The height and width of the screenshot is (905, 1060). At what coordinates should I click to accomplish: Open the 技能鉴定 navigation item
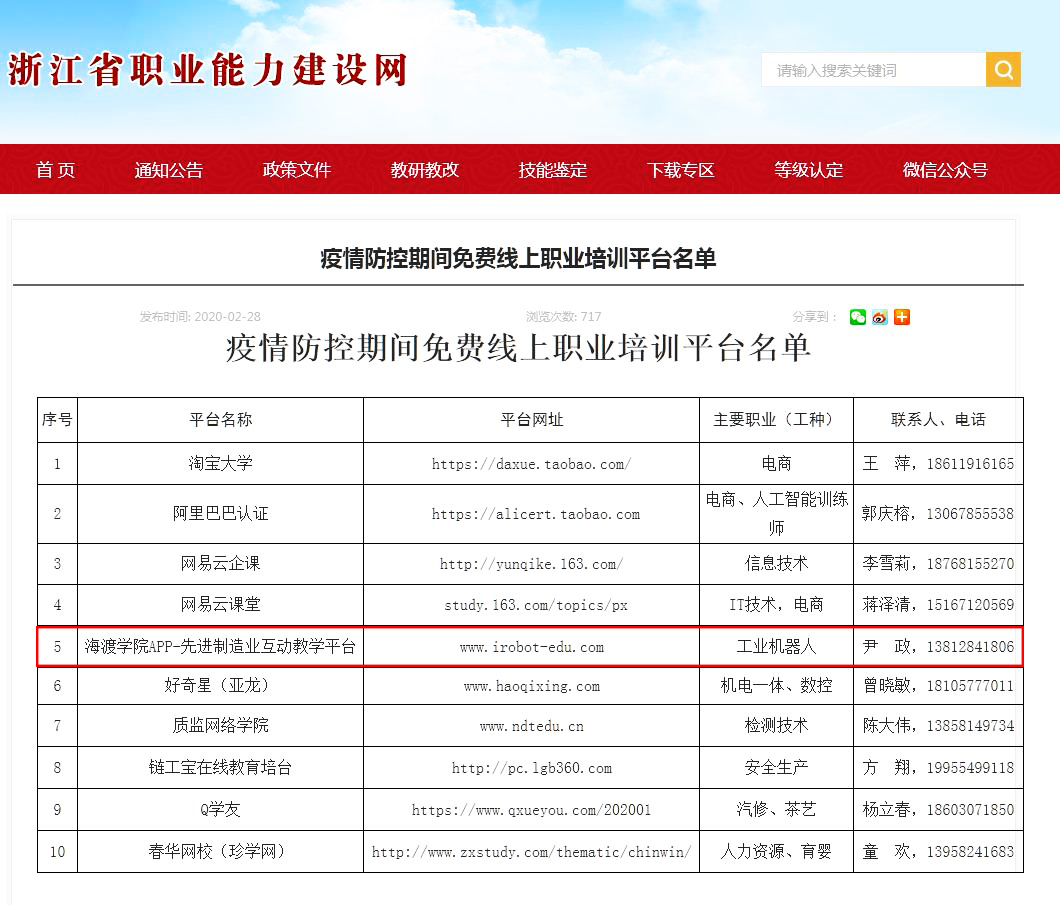(x=552, y=170)
